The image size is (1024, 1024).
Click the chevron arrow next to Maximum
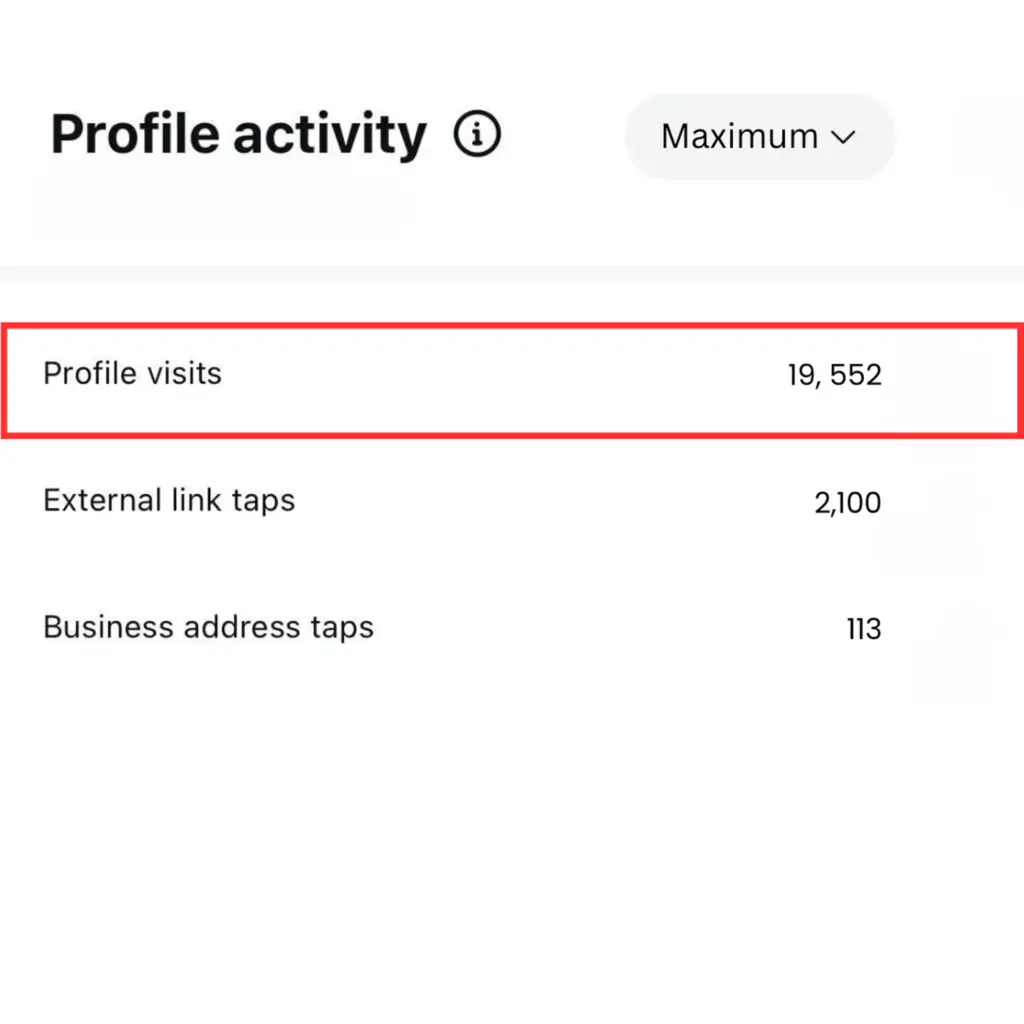click(844, 138)
